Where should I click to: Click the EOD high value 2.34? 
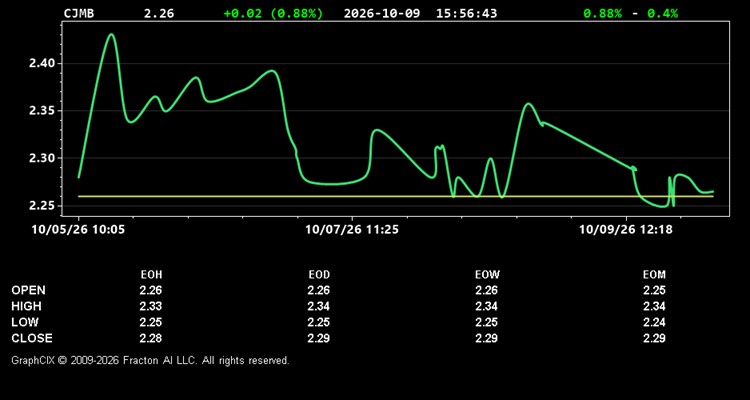(319, 306)
